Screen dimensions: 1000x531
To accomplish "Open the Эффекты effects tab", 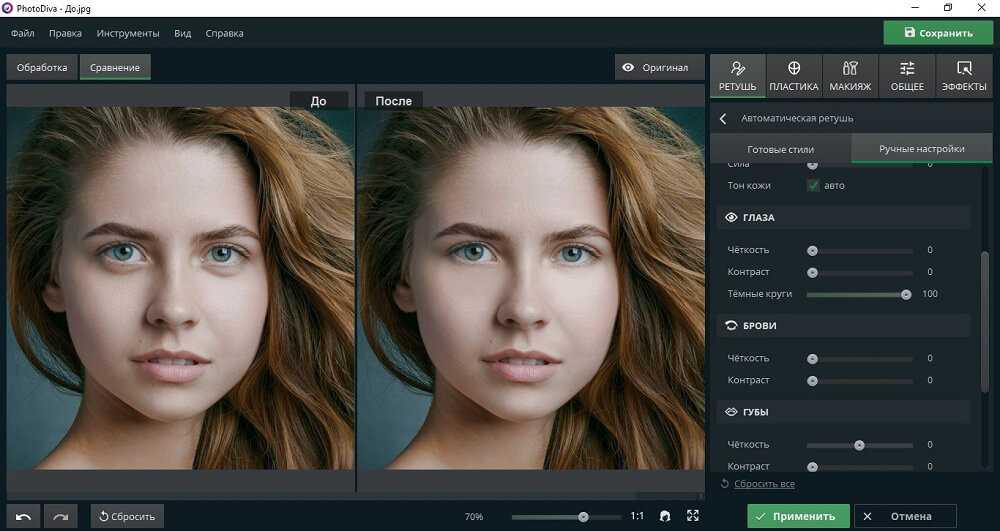I will coord(964,76).
